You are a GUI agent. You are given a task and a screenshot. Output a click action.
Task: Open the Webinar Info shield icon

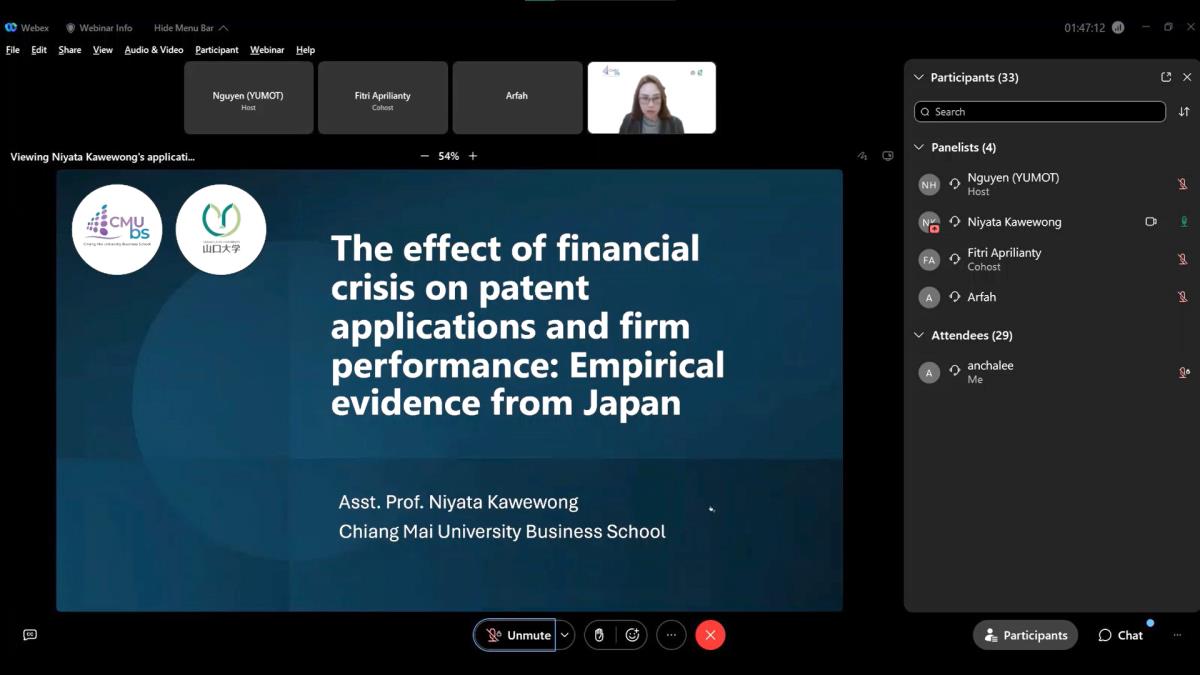pyautogui.click(x=70, y=28)
